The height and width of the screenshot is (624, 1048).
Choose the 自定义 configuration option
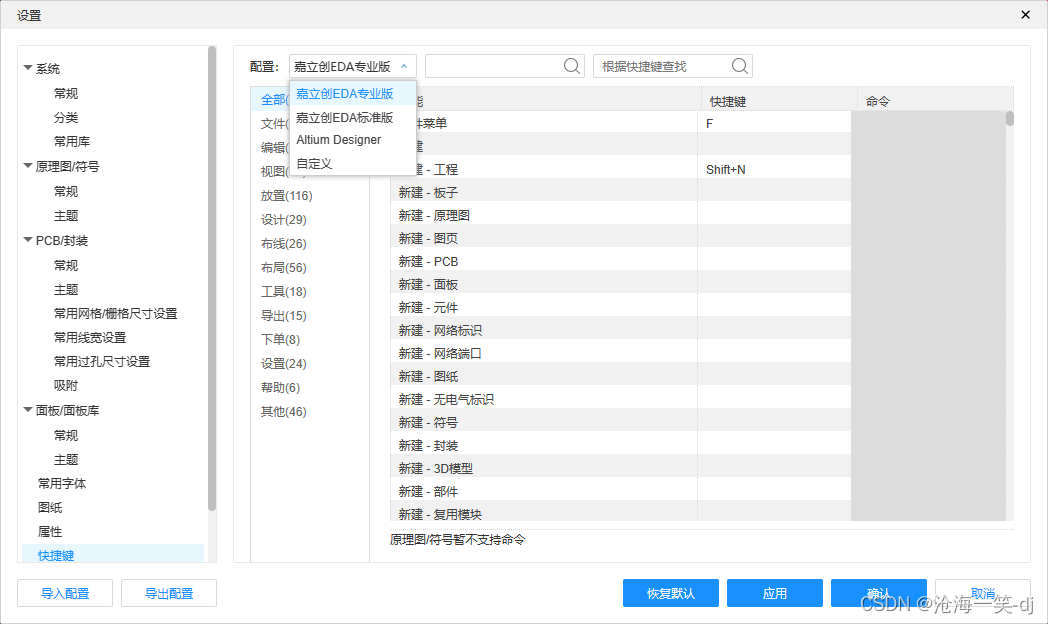coord(353,164)
